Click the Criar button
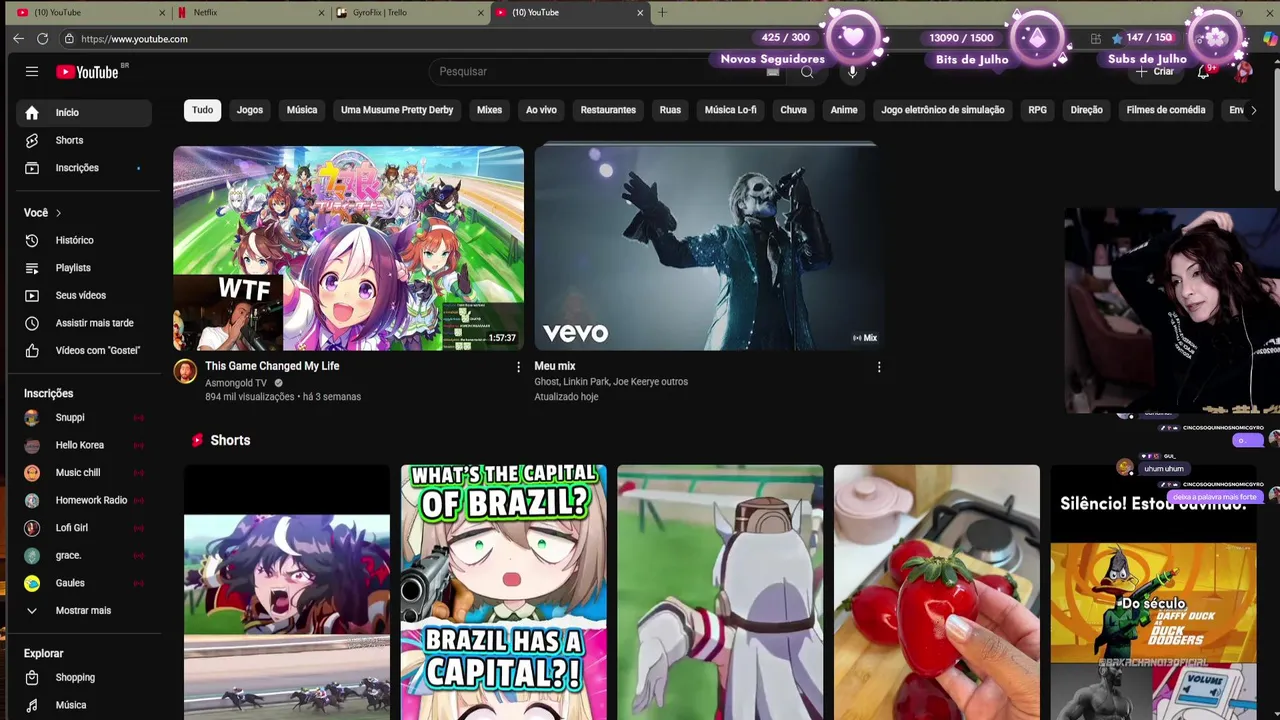 (1155, 71)
